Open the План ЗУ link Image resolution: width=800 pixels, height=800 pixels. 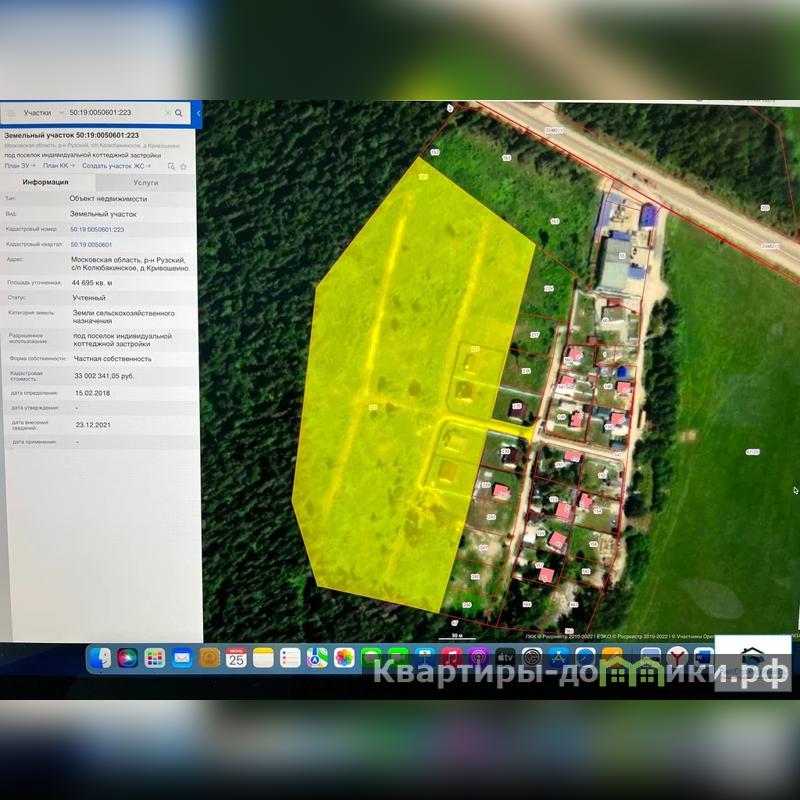(x=20, y=166)
